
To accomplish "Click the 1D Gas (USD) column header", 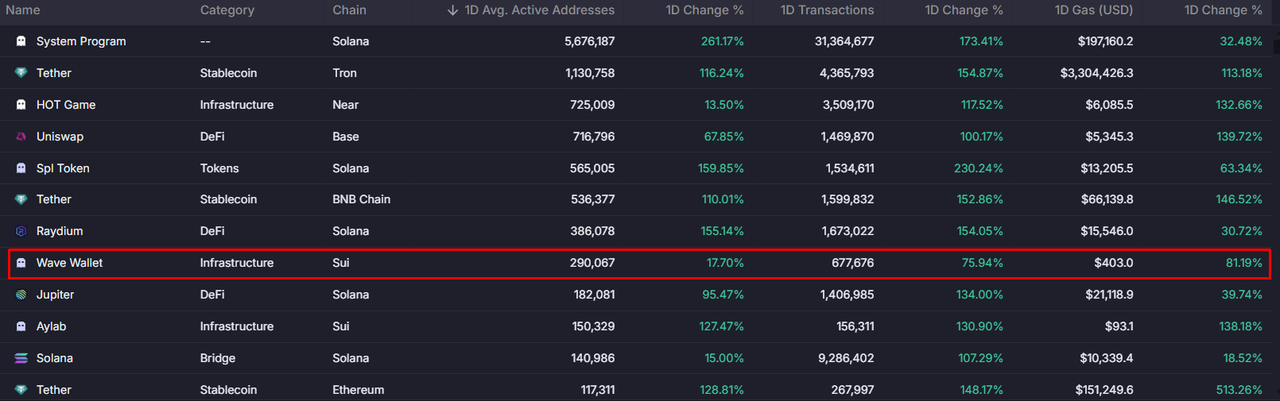I will click(1093, 10).
